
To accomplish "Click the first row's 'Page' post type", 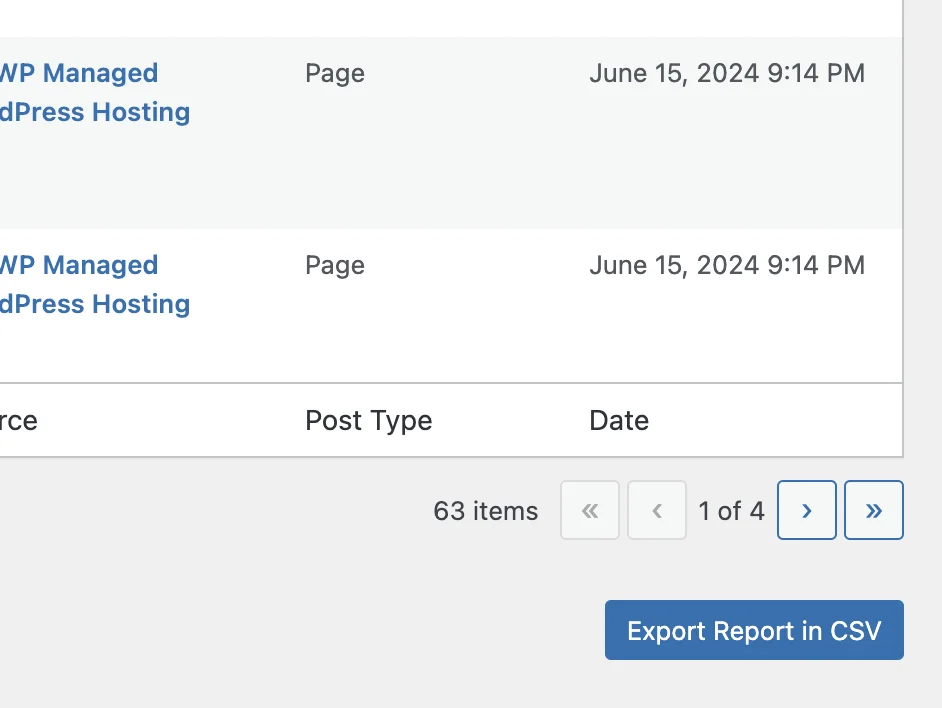I will point(335,74).
